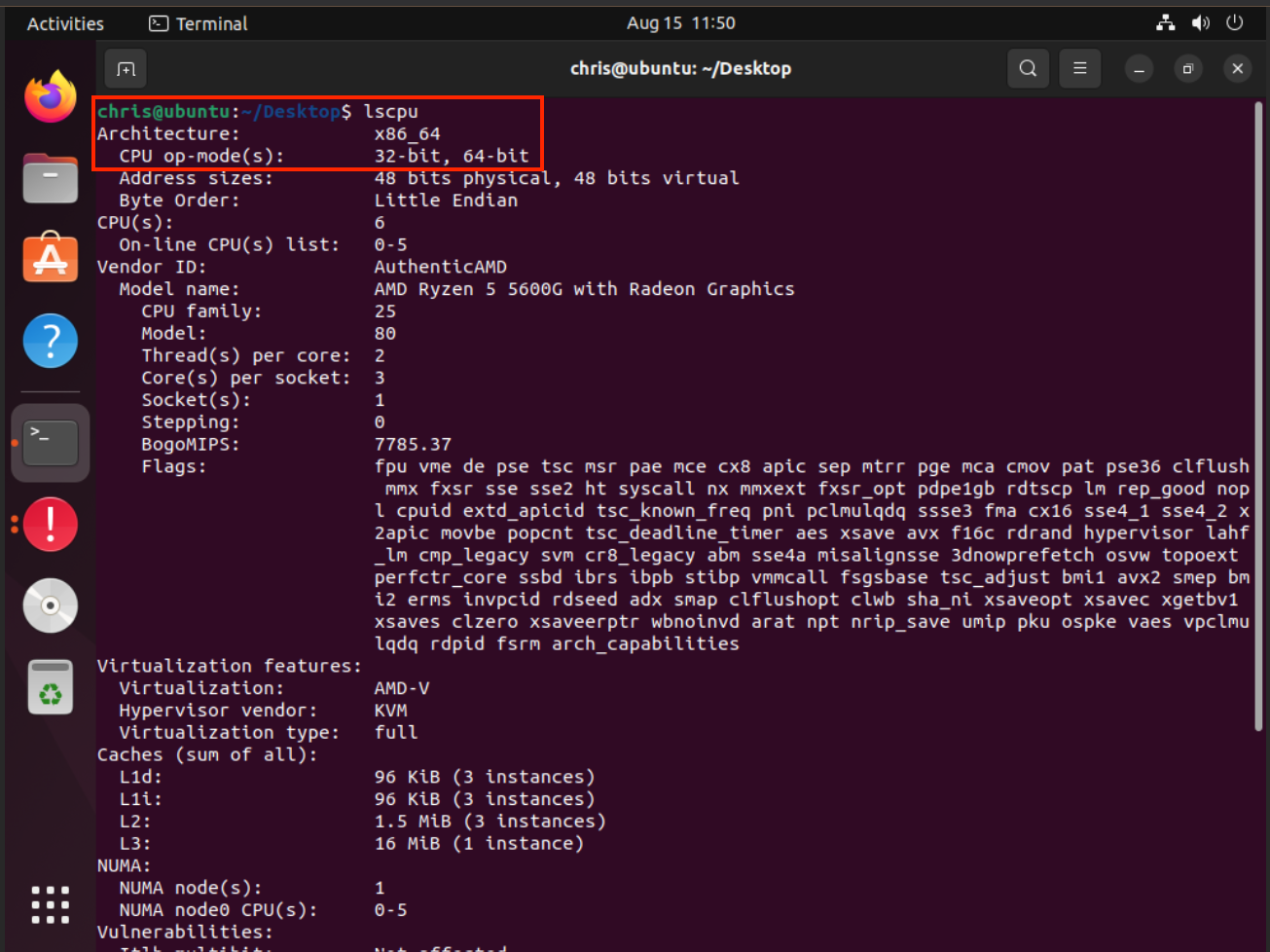Screen dimensions: 1270x952
Task: Open the power system menu
Action: point(1235,23)
